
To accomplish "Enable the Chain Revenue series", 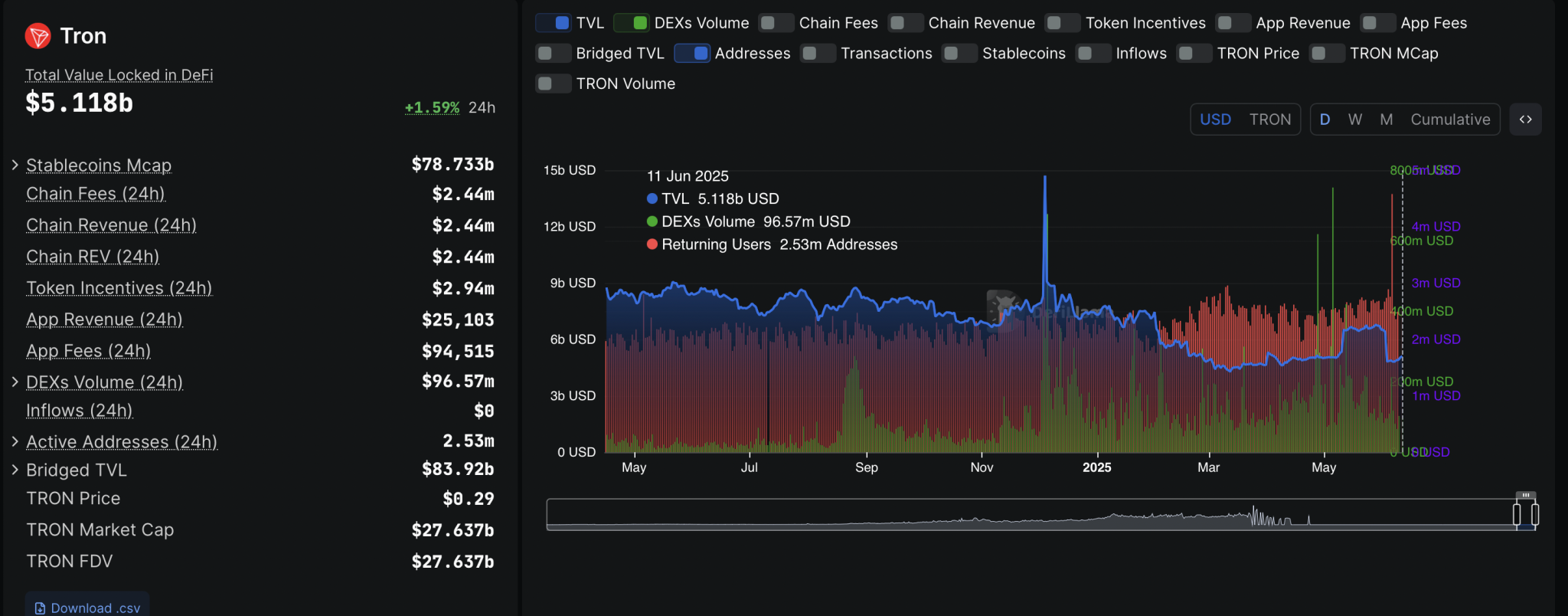I will (906, 23).
